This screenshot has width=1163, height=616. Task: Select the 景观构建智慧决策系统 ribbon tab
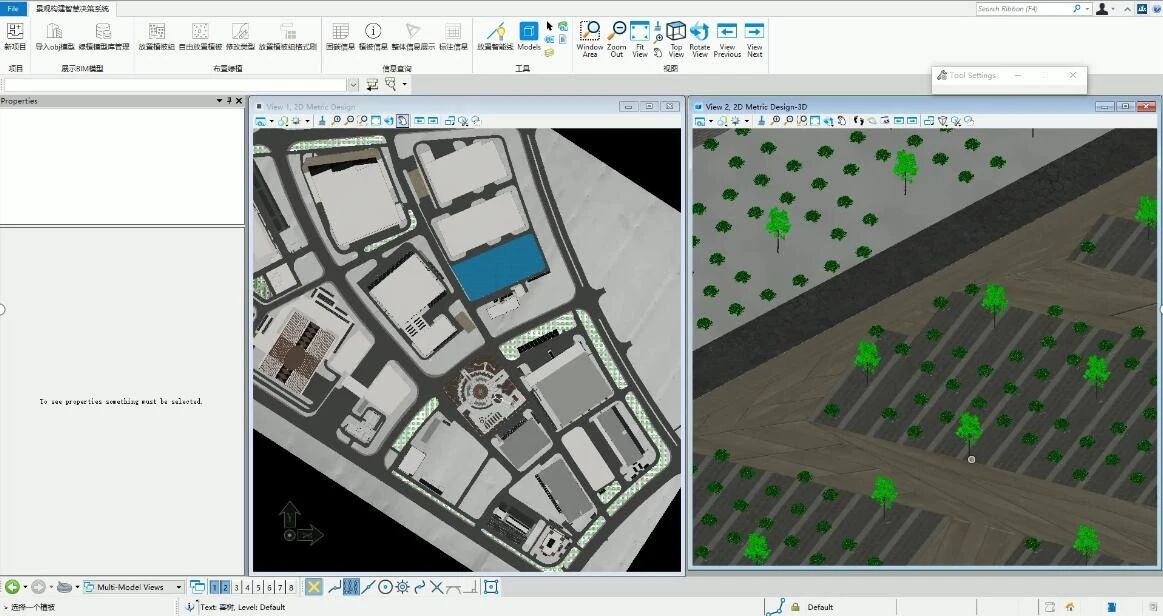(72, 8)
